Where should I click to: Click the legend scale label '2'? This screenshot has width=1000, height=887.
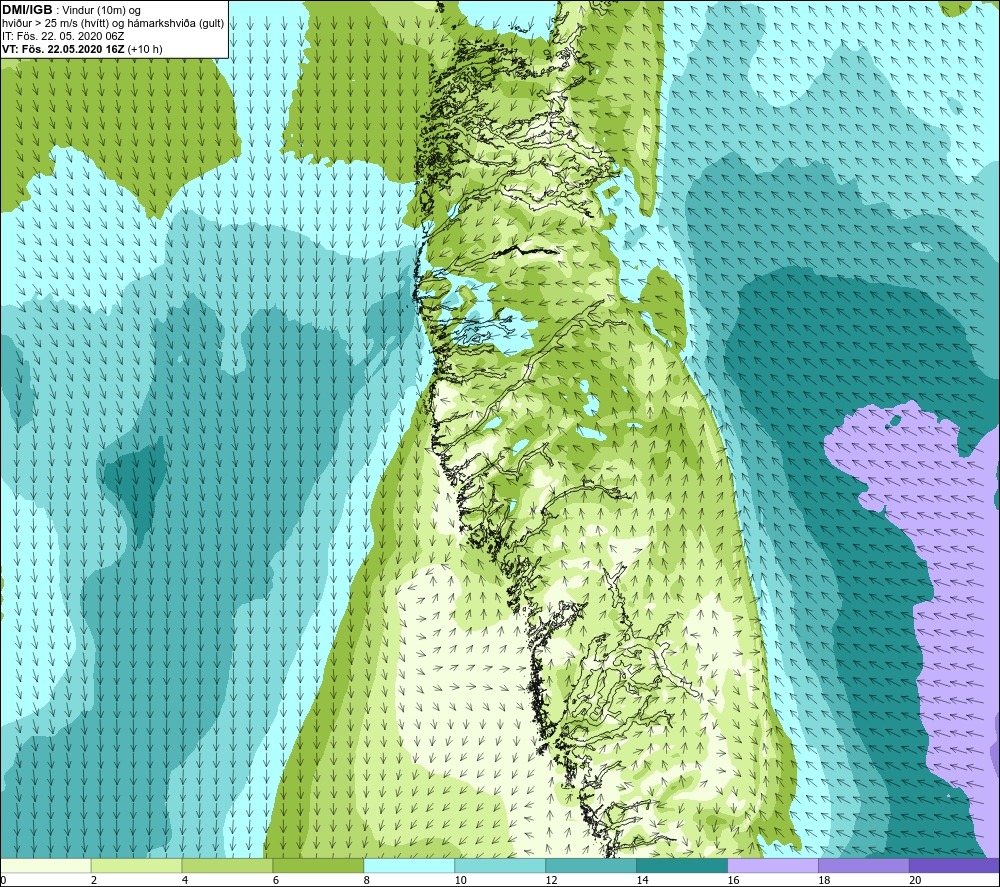(x=94, y=880)
